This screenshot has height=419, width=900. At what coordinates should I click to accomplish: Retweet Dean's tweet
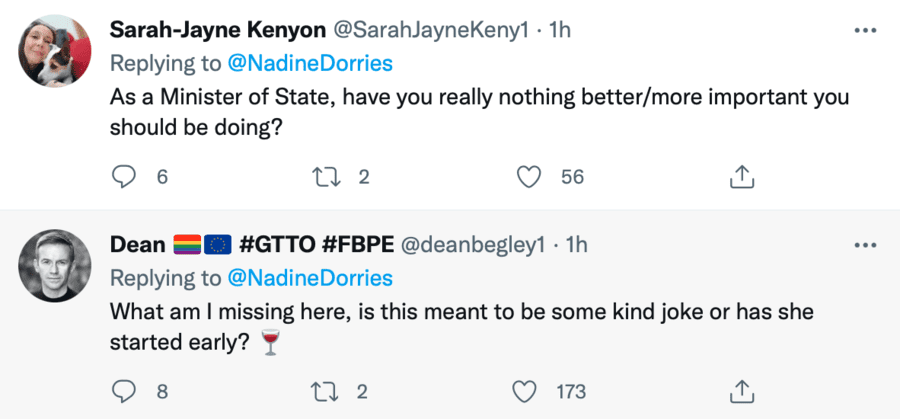325,390
